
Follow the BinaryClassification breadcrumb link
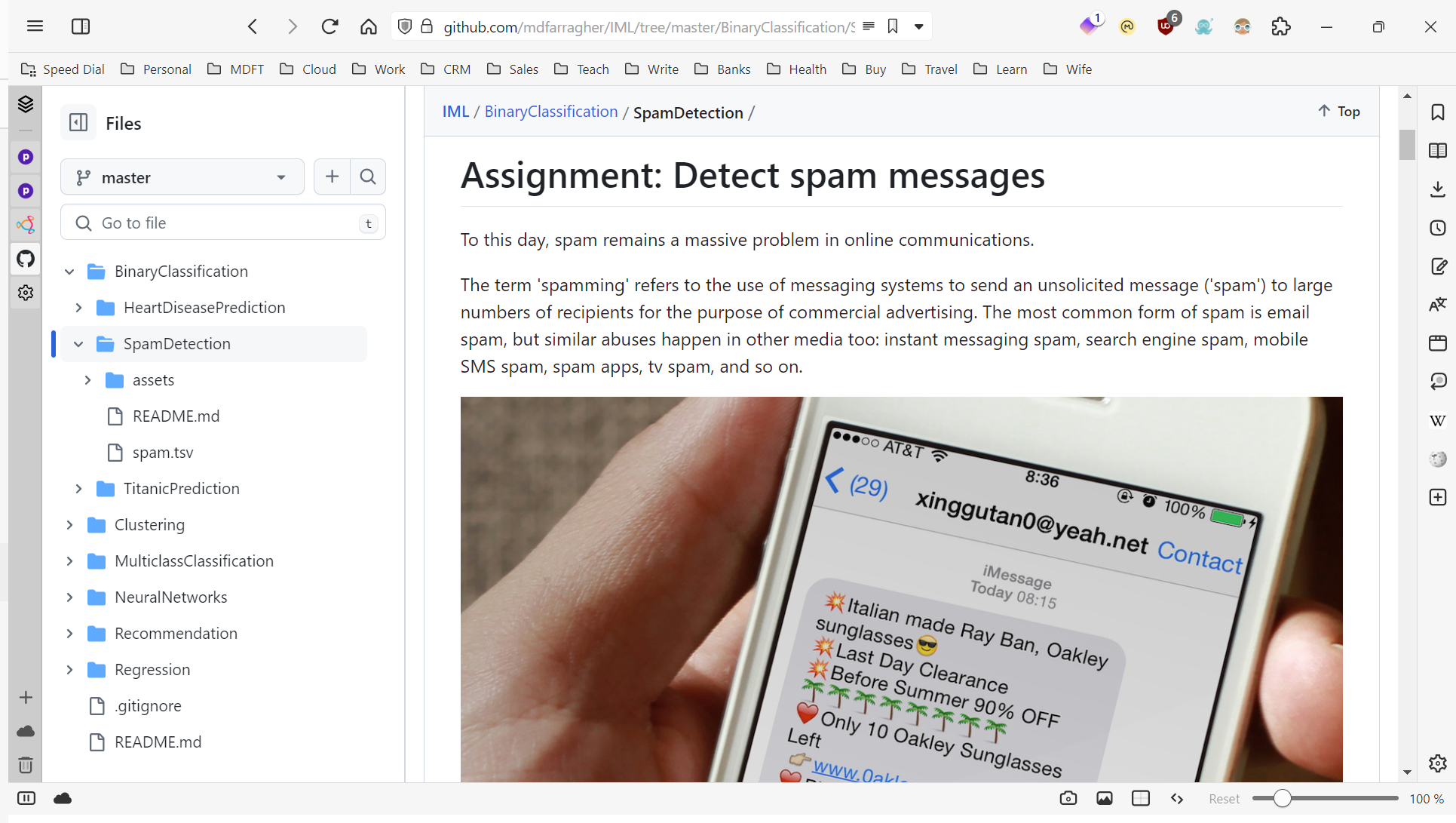pos(550,112)
